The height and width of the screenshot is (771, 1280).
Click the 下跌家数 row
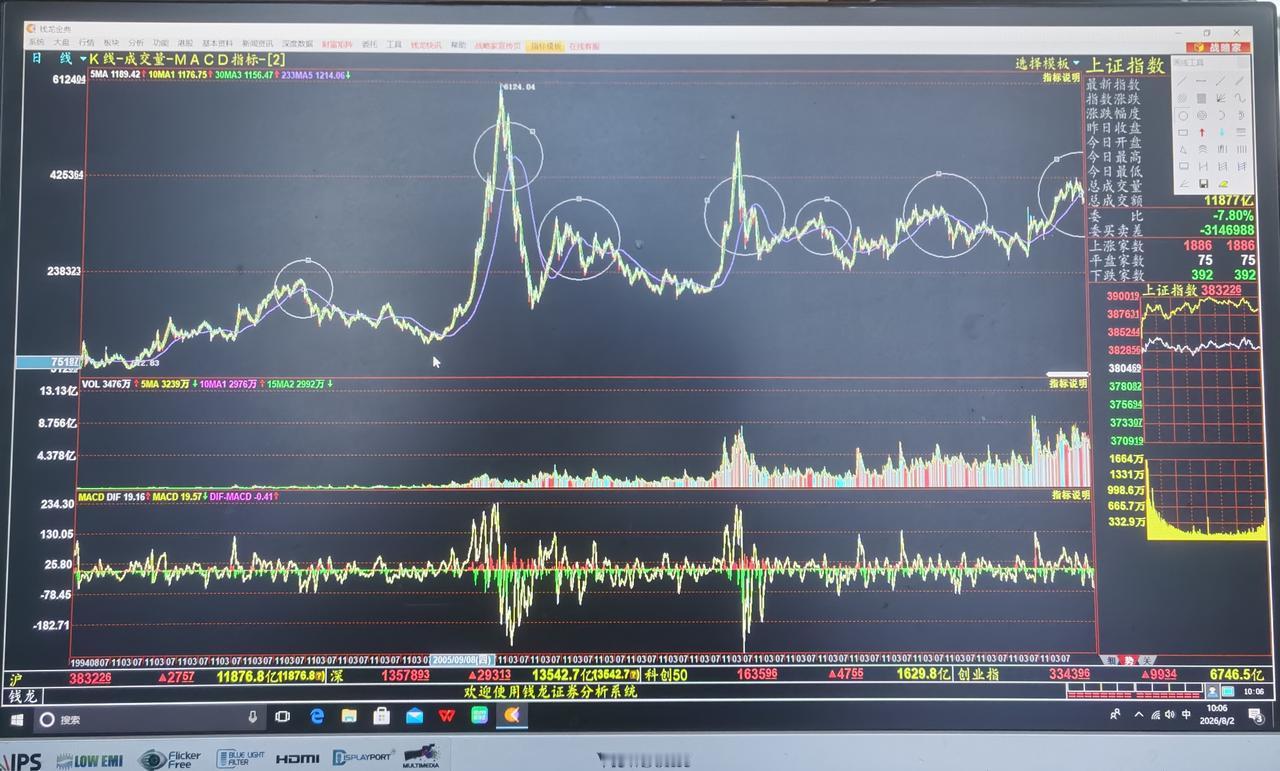(1172, 275)
